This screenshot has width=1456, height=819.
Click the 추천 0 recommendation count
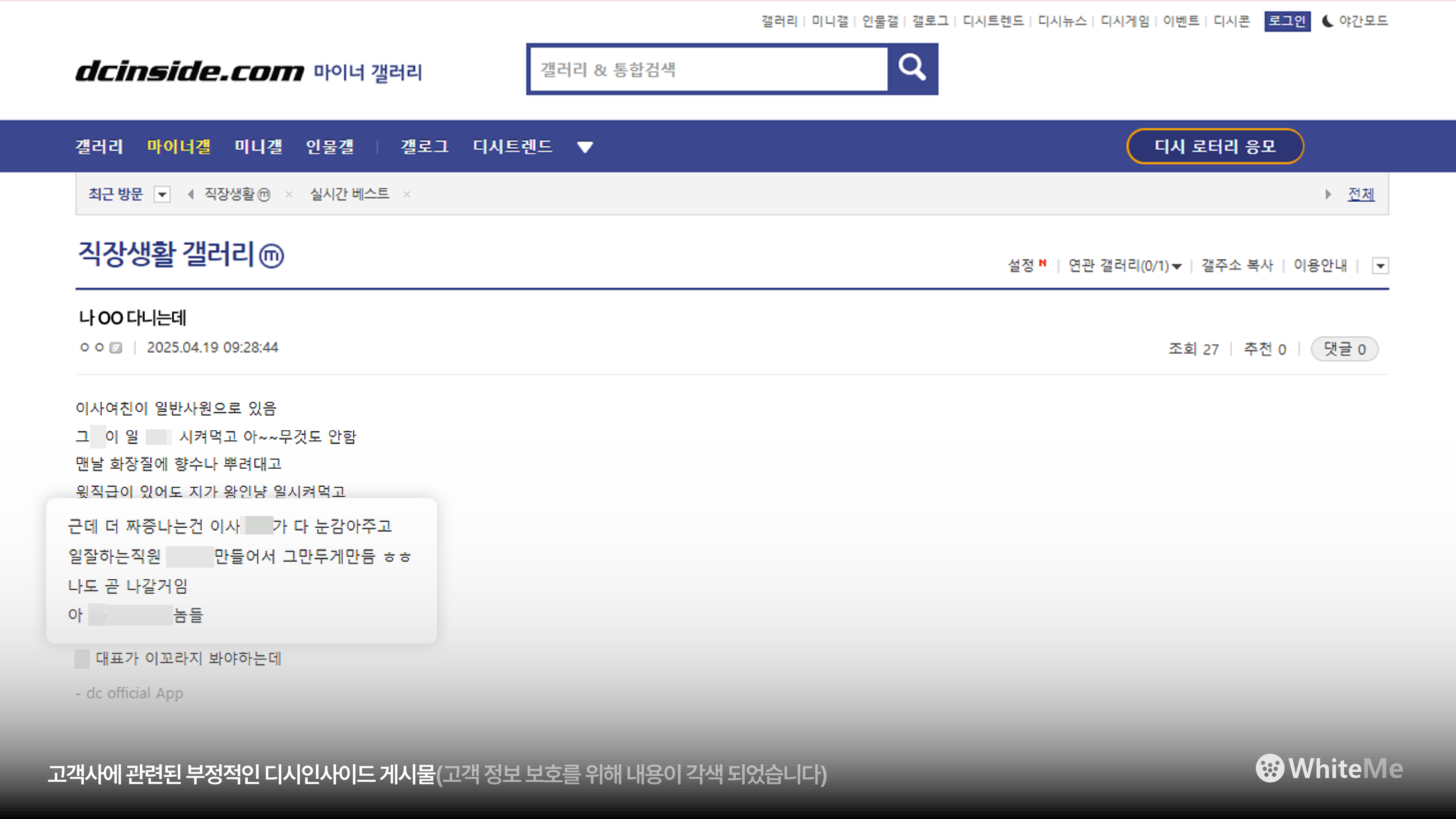[1265, 349]
